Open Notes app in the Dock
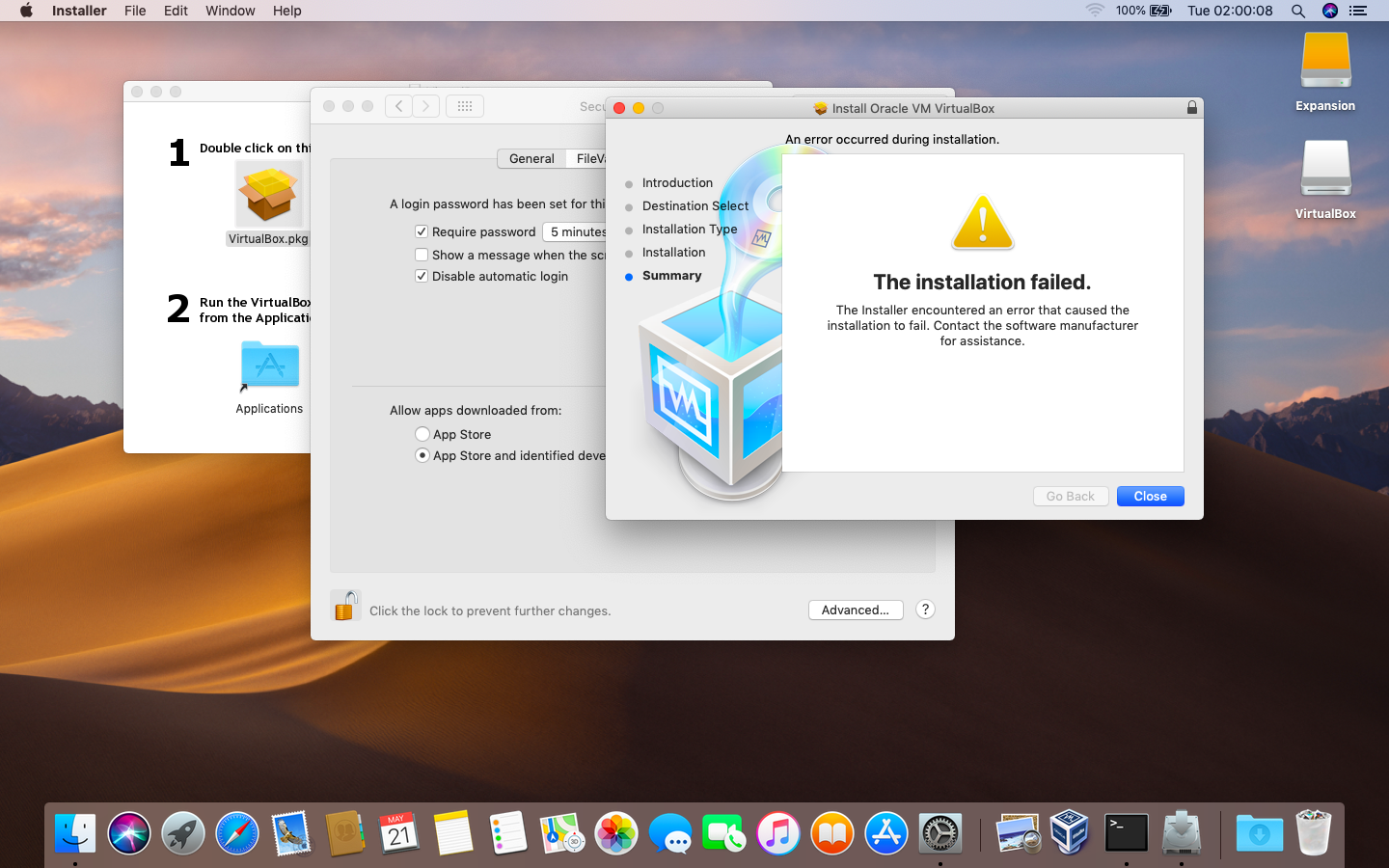 [x=453, y=833]
